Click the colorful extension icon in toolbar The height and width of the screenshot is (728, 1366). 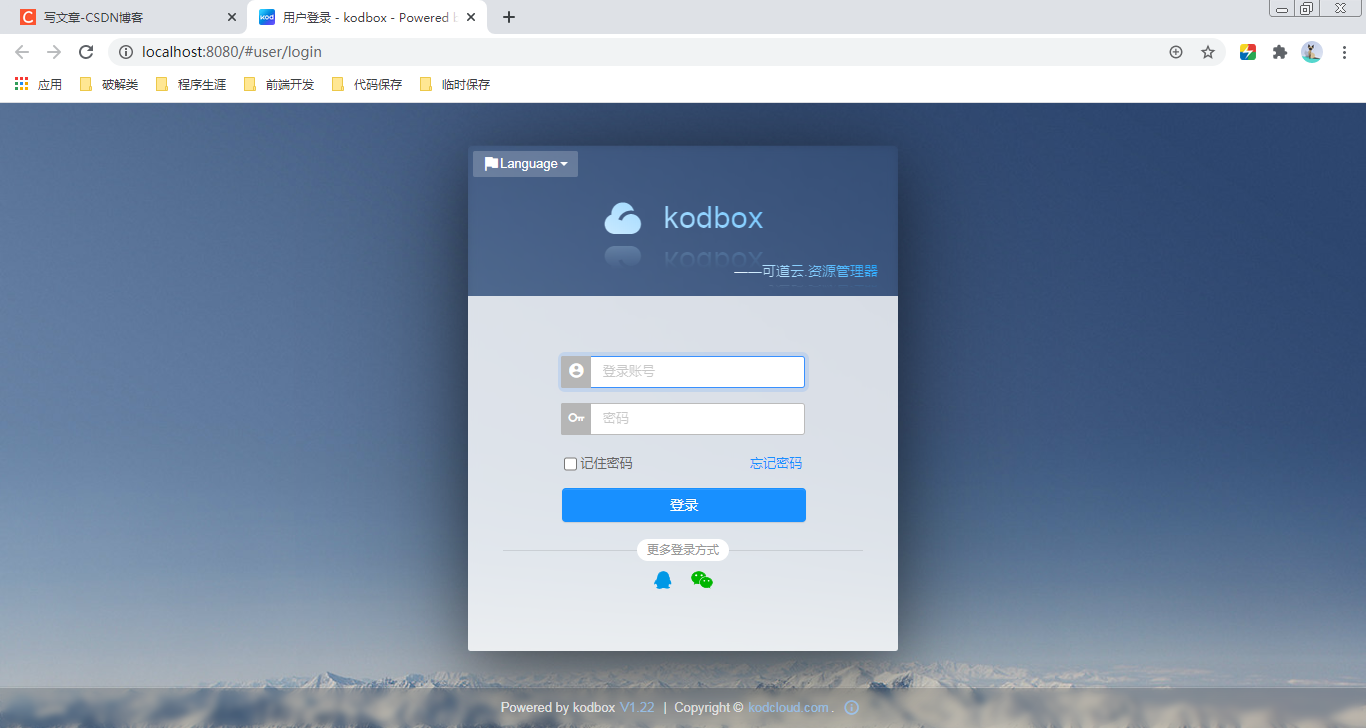pyautogui.click(x=1248, y=52)
